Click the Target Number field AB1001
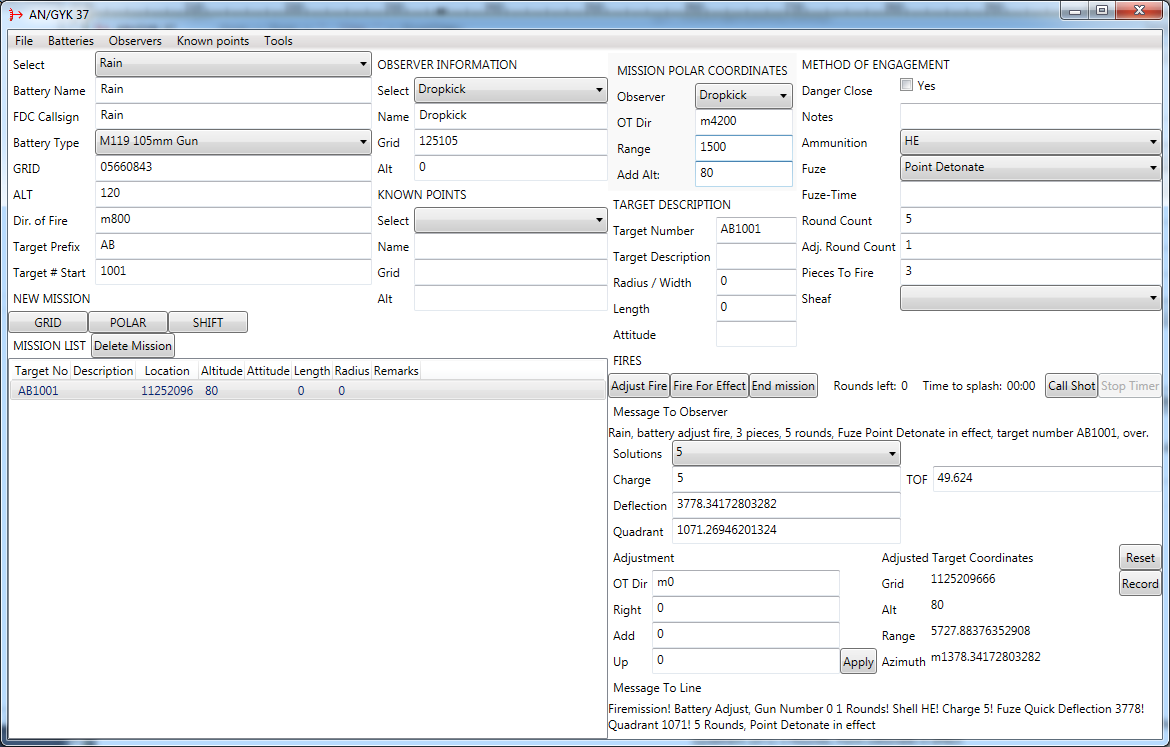Image resolution: width=1170 pixels, height=747 pixels. pos(756,230)
